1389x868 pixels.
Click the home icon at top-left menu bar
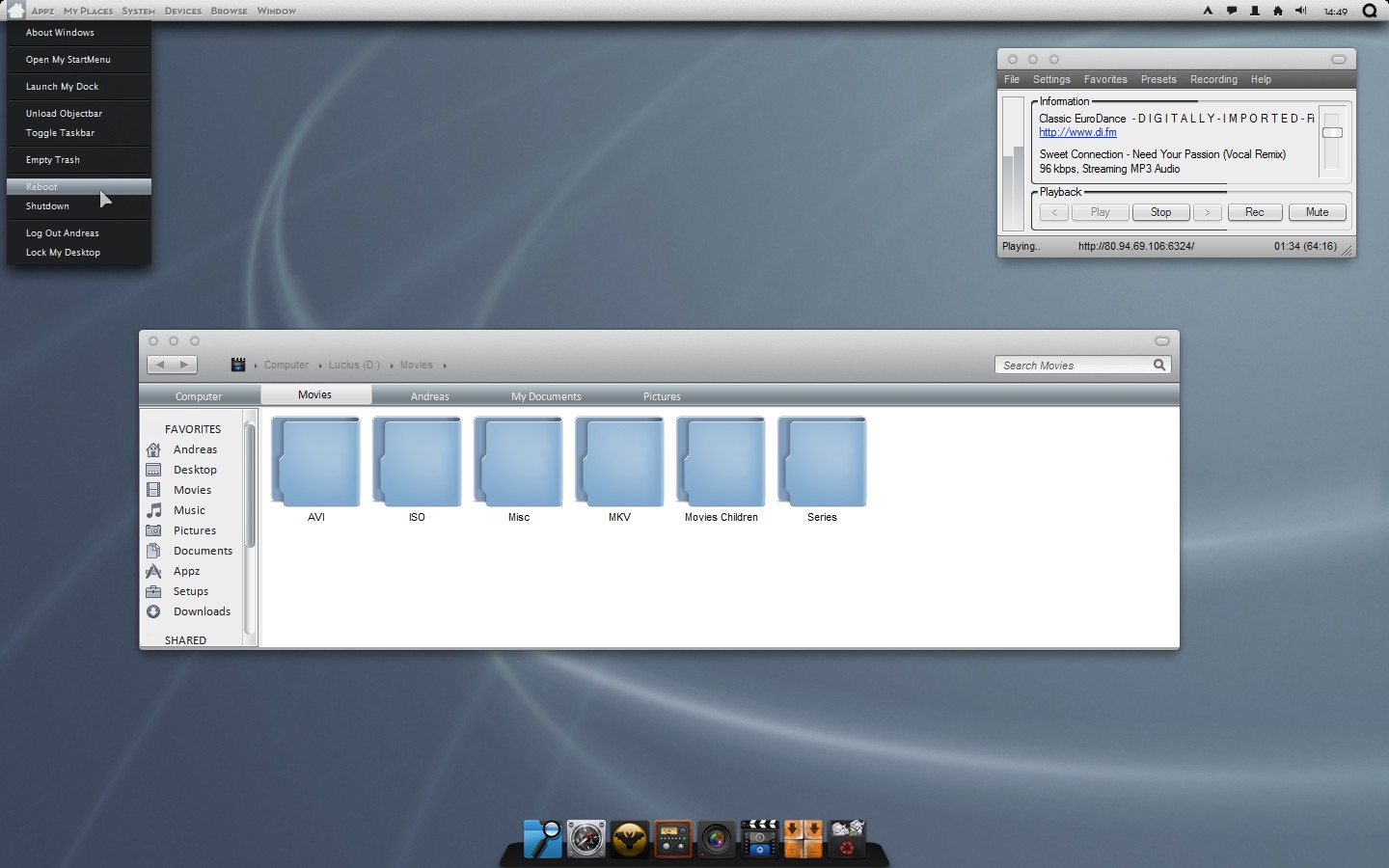tap(15, 11)
